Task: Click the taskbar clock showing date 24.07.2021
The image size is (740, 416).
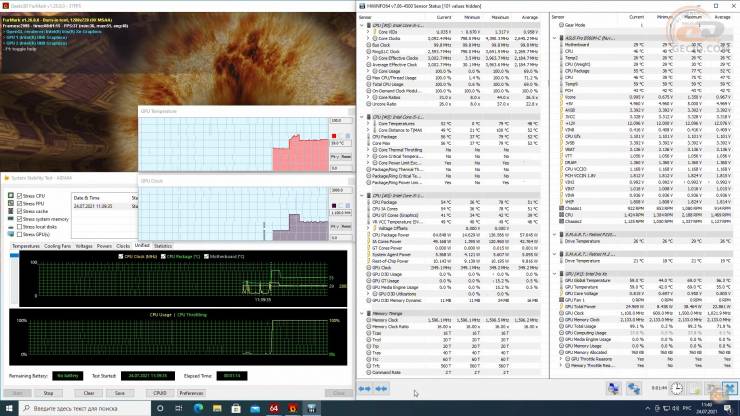Action: pyautogui.click(x=706, y=408)
